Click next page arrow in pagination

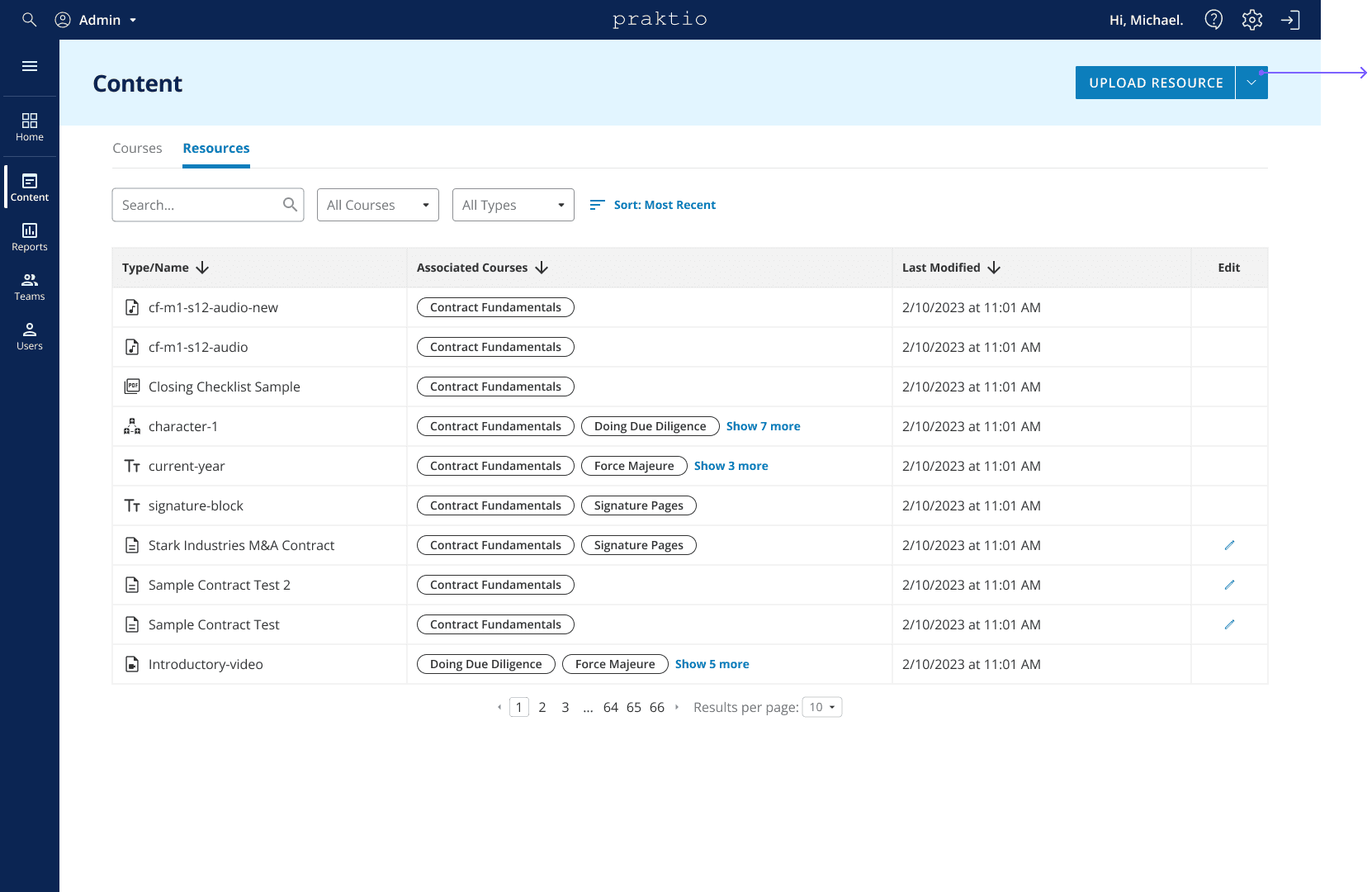pyautogui.click(x=677, y=707)
